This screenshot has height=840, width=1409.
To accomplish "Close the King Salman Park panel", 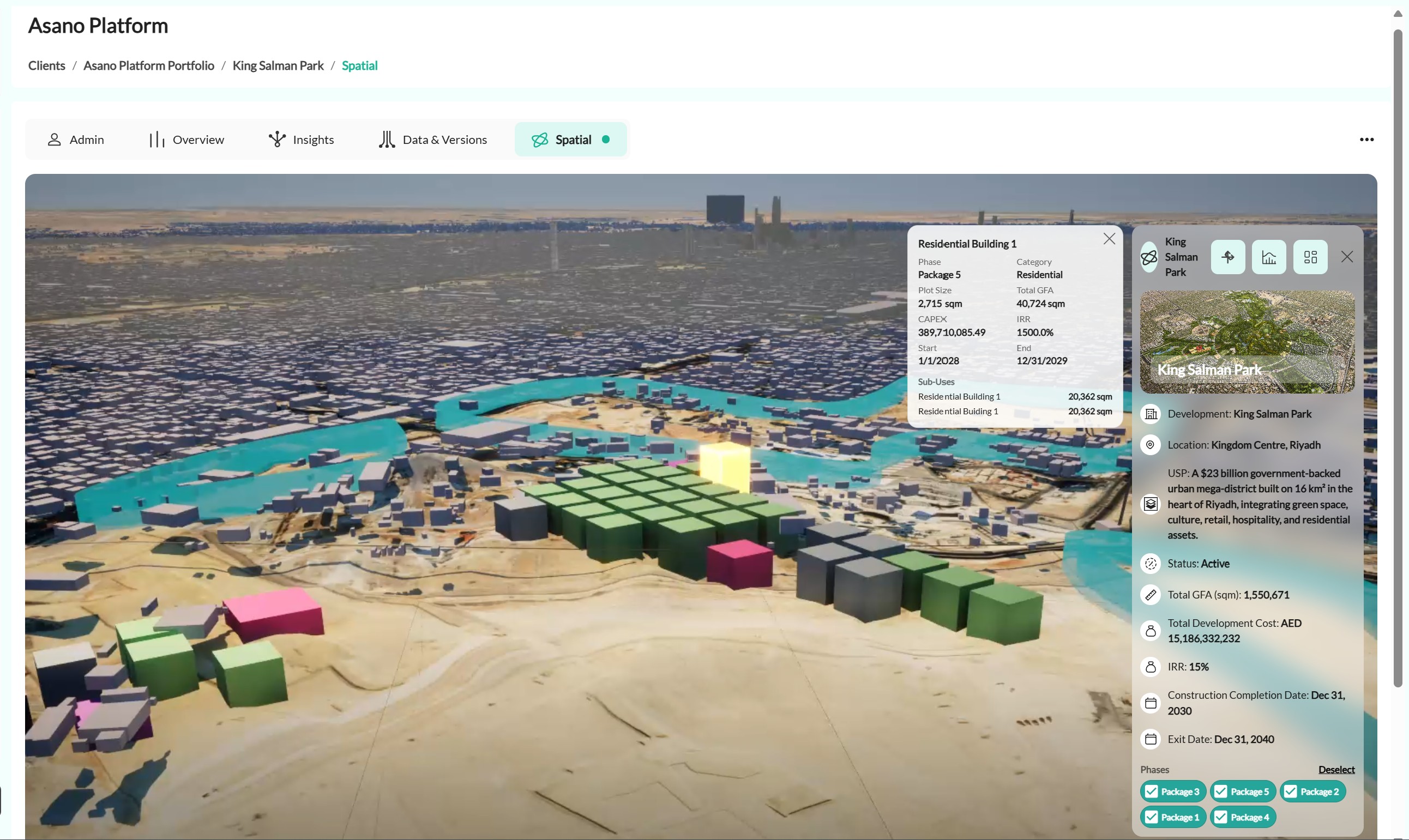I will [1347, 257].
